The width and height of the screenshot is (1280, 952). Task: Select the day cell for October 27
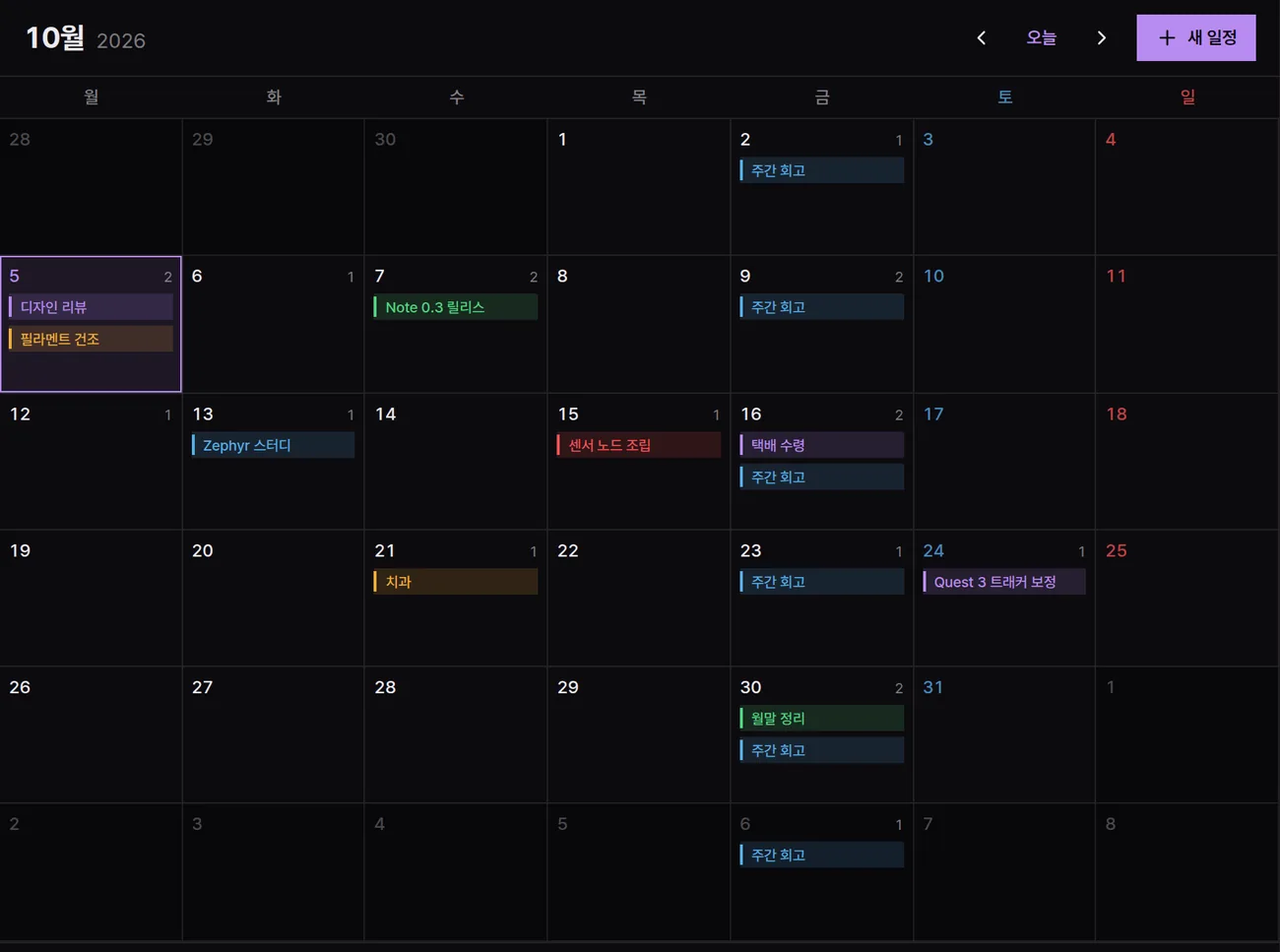273,734
